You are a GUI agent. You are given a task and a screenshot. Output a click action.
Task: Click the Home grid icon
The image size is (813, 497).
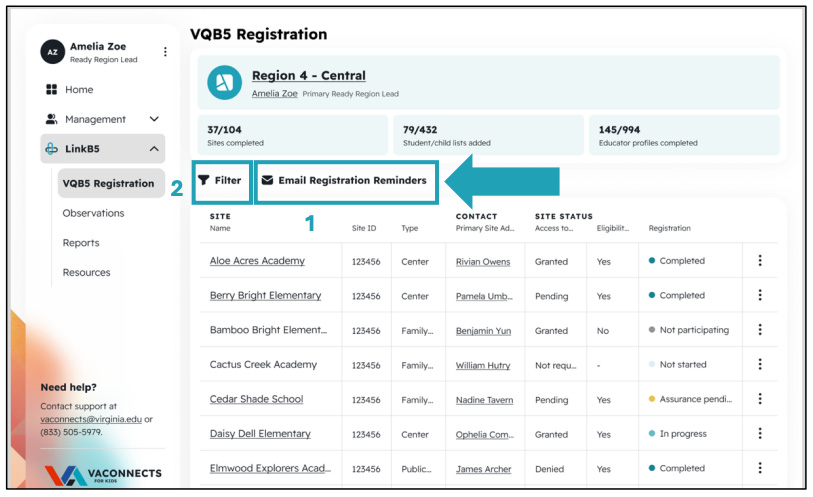[x=51, y=90]
